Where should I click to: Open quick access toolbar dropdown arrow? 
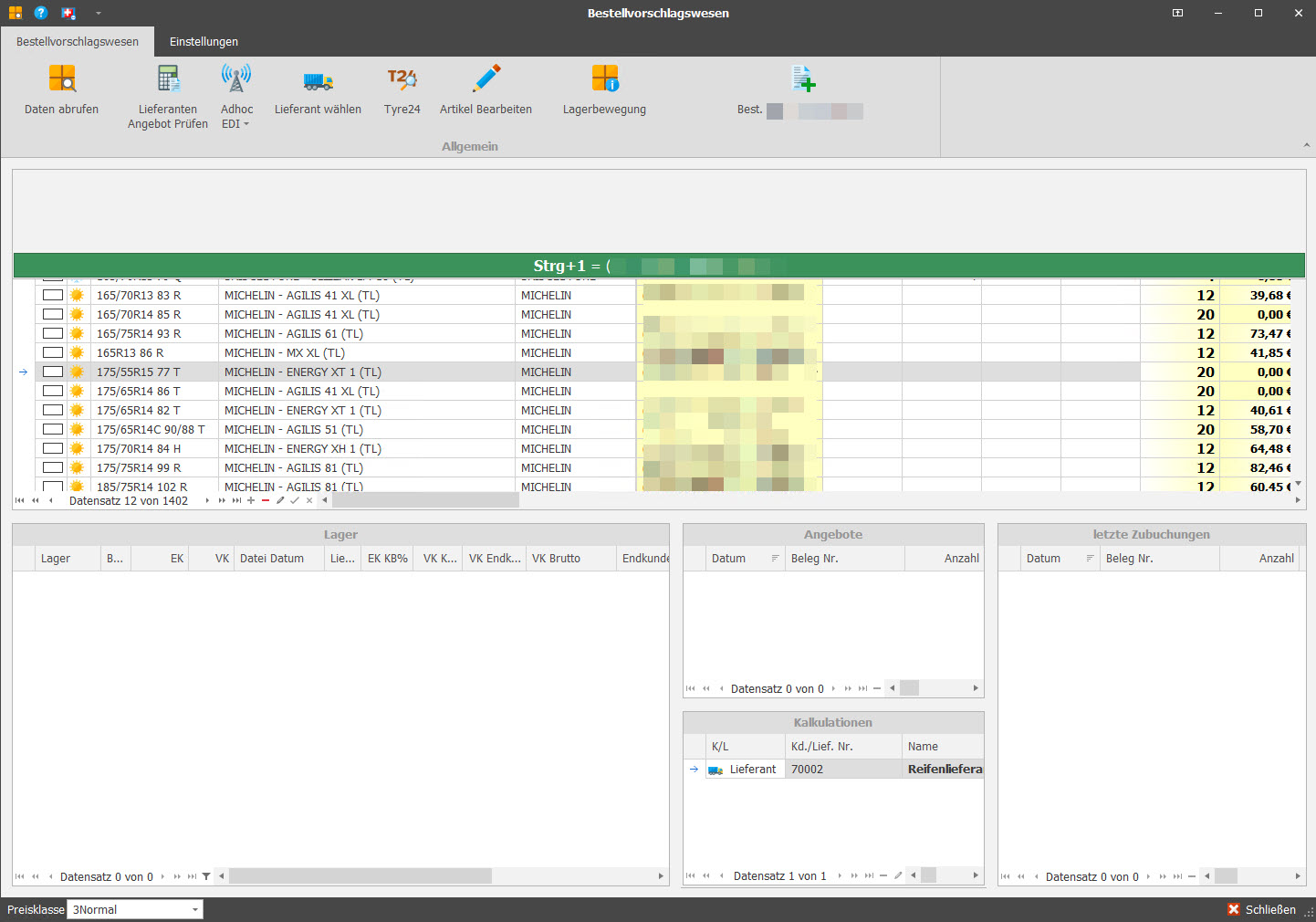[98, 13]
